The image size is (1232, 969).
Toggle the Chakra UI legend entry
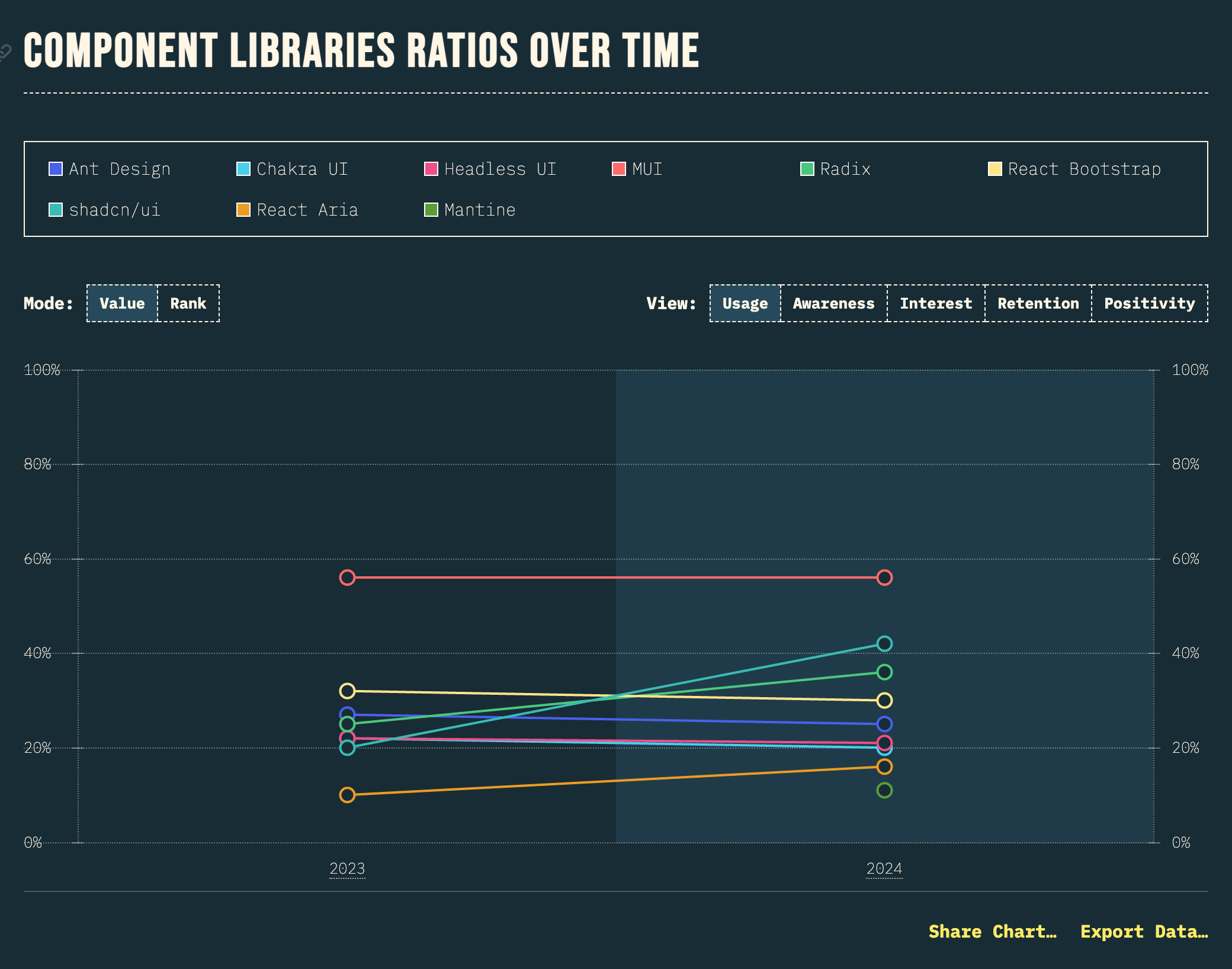[301, 169]
